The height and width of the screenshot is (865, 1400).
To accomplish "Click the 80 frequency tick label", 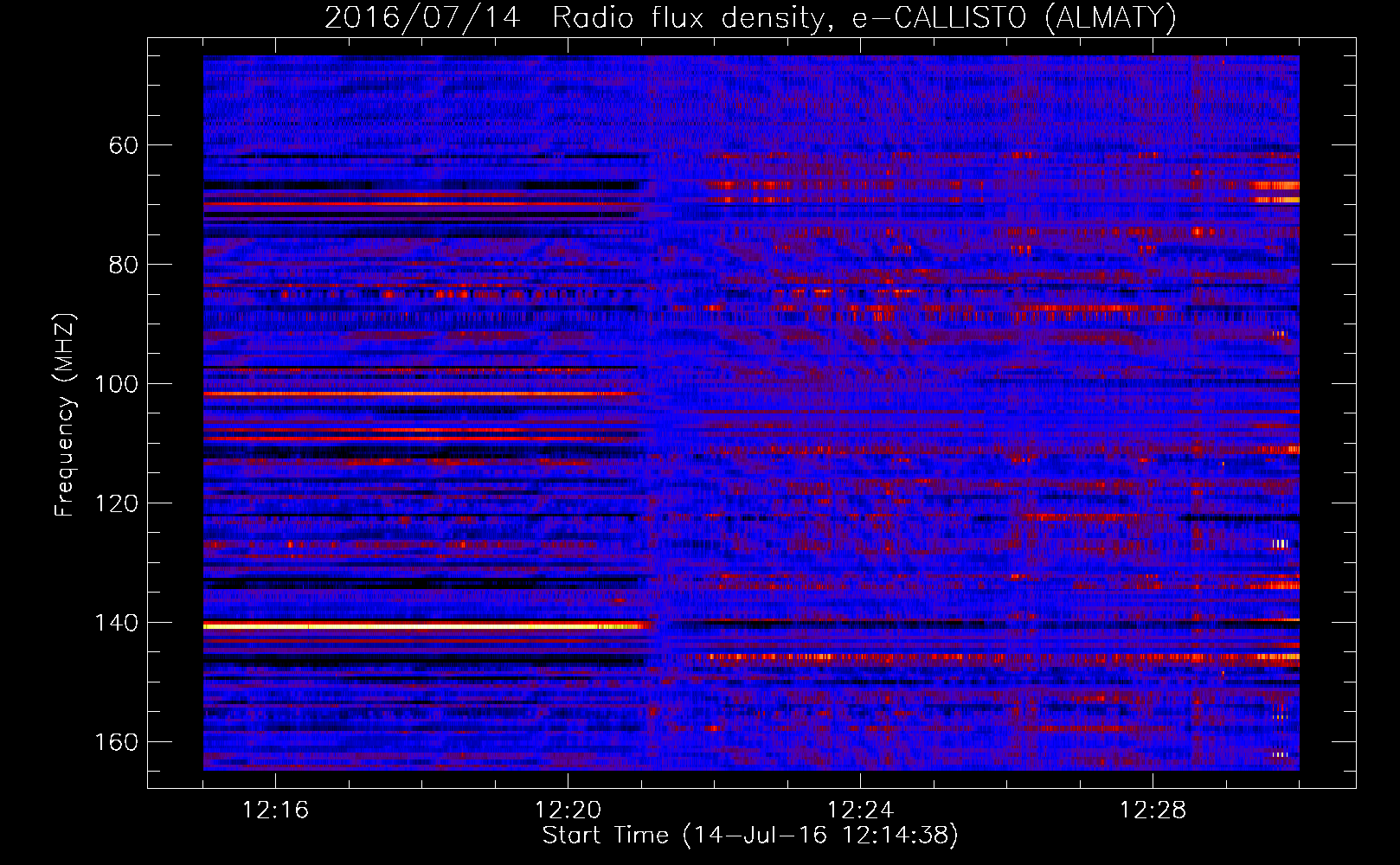I will coord(124,265).
